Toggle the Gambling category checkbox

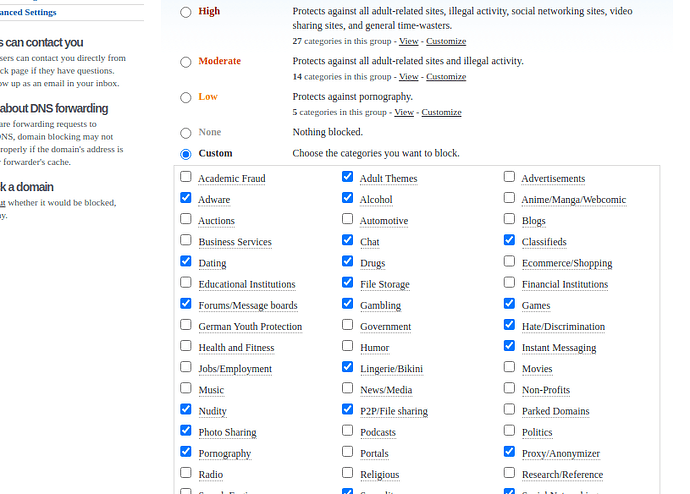(x=348, y=304)
